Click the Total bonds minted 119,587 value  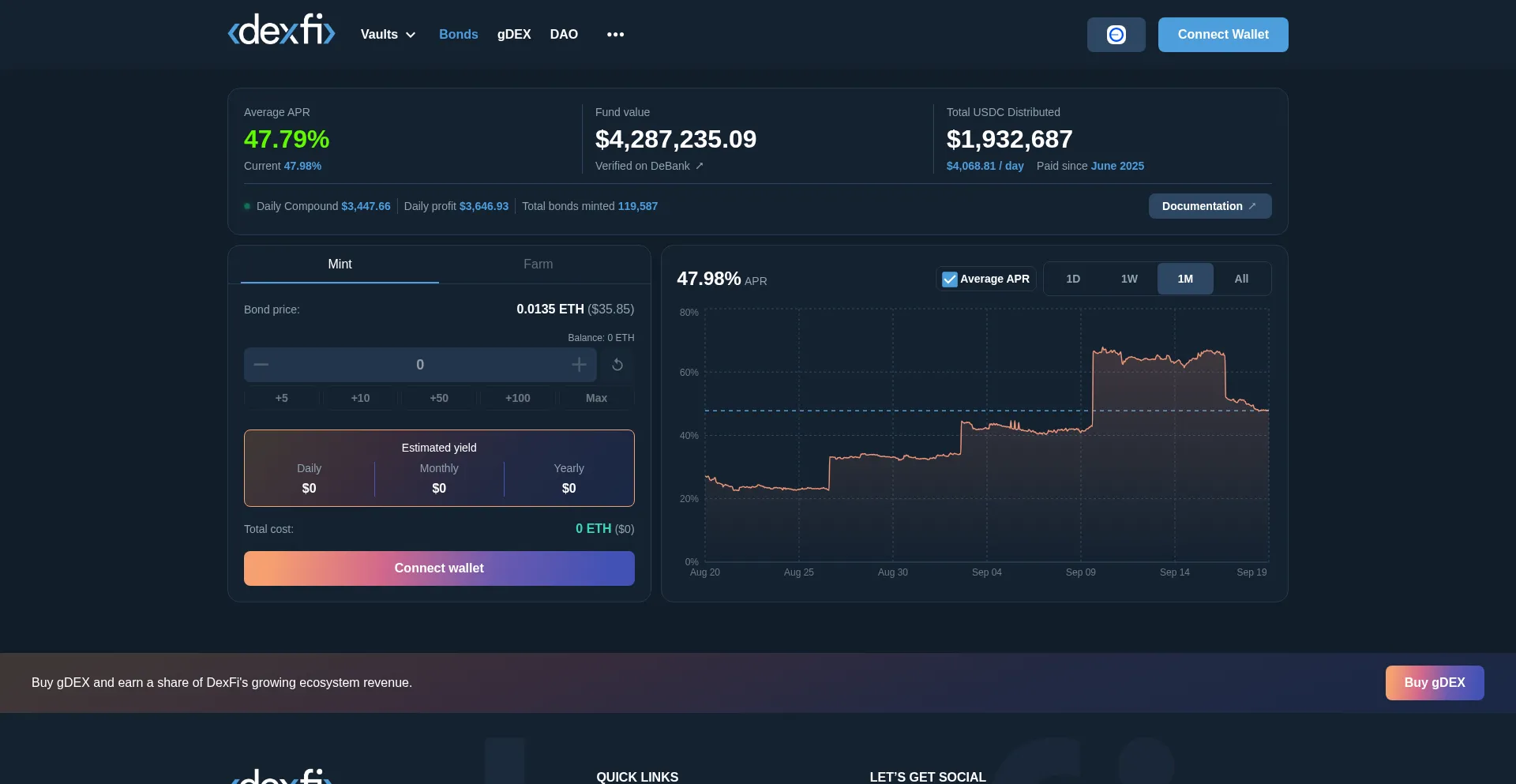coord(638,206)
